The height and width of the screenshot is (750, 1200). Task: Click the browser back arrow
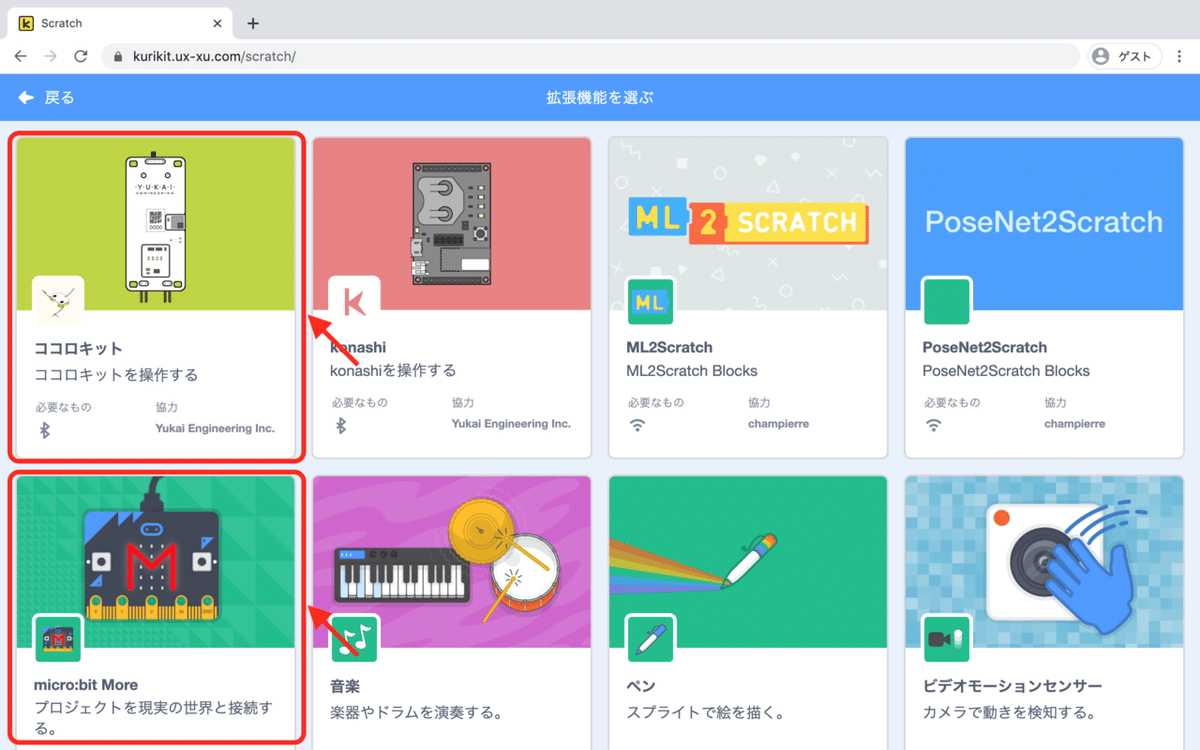click(20, 57)
